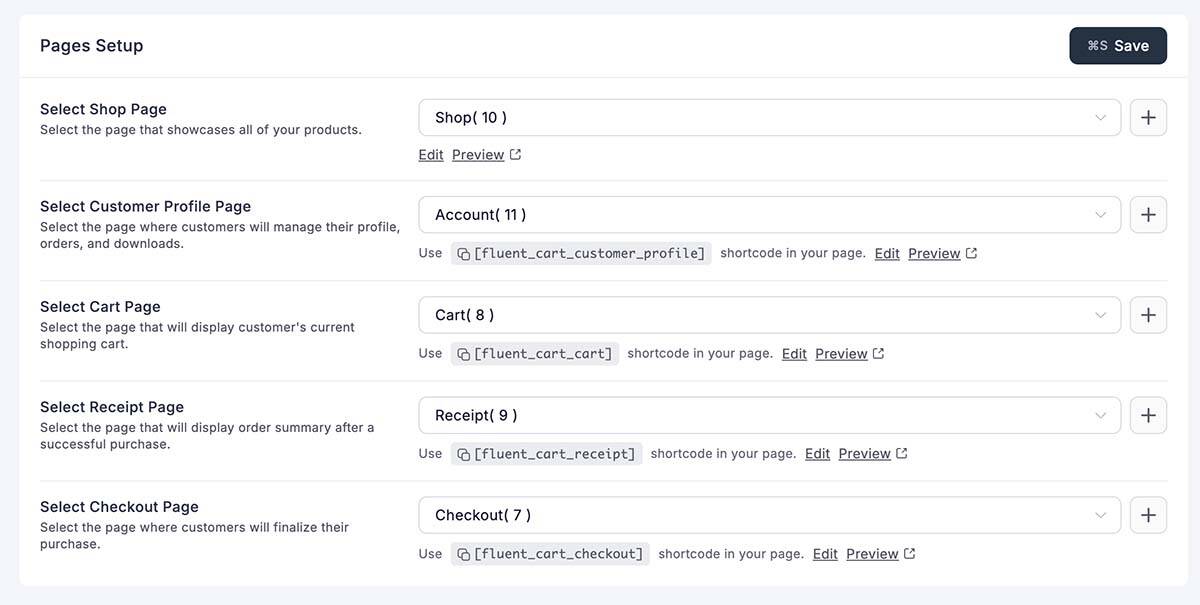The height and width of the screenshot is (605, 1200).
Task: Open the Checkout page dropdown
Action: coord(770,514)
